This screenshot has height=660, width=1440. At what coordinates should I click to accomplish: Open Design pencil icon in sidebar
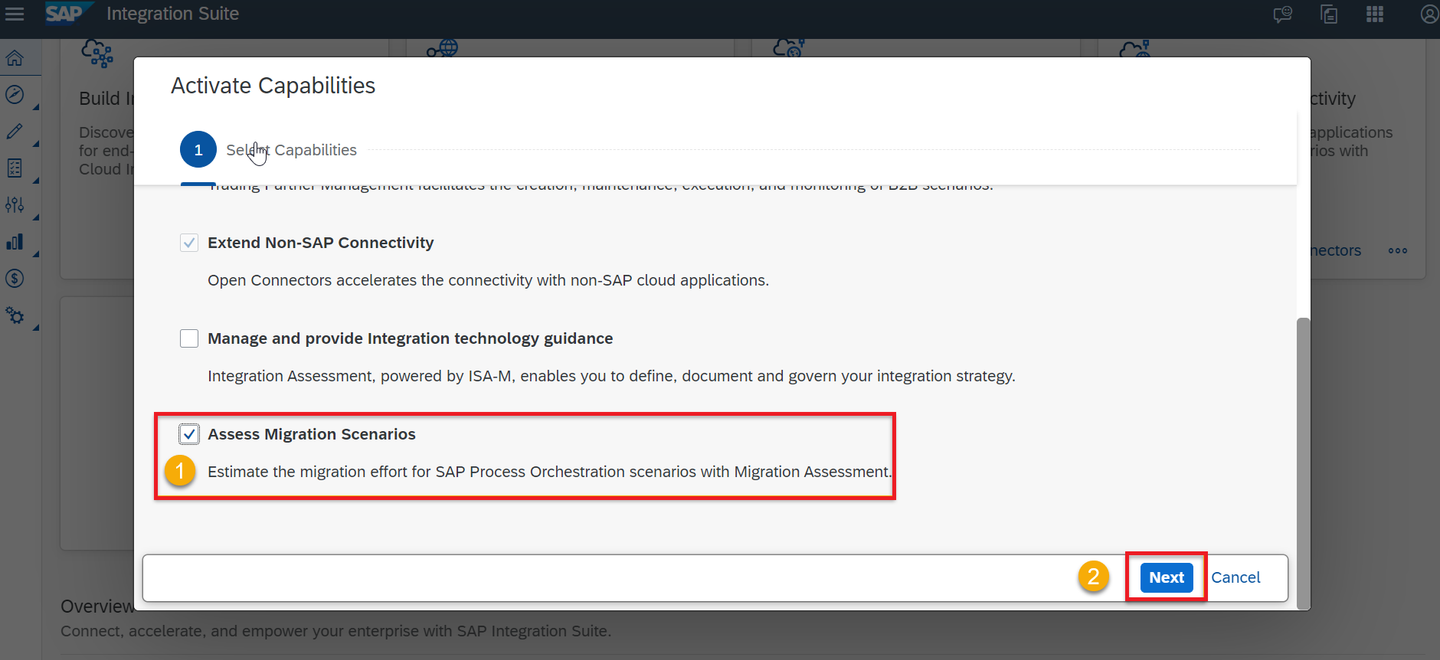[14, 131]
